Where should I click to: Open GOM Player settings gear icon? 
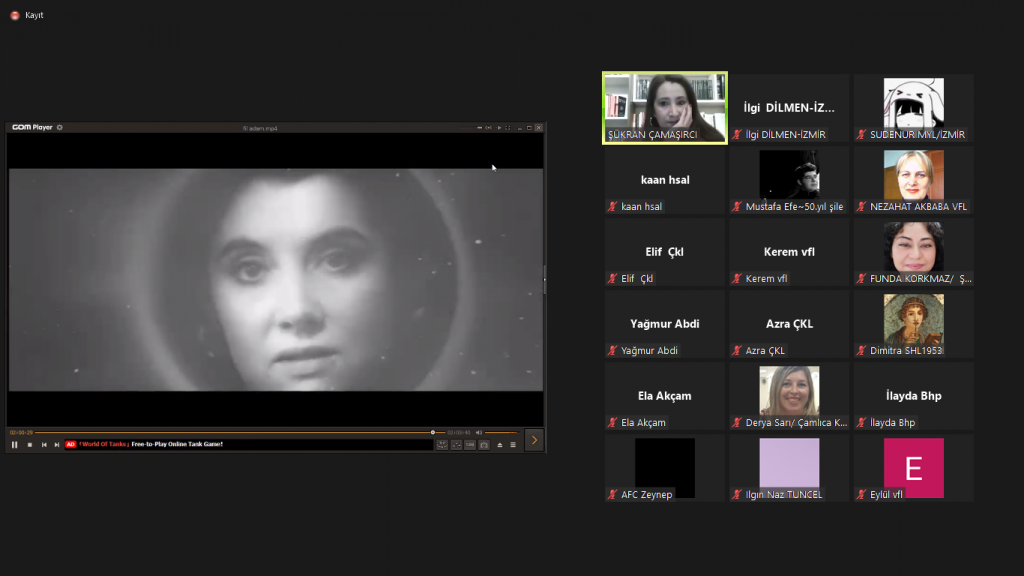point(60,128)
